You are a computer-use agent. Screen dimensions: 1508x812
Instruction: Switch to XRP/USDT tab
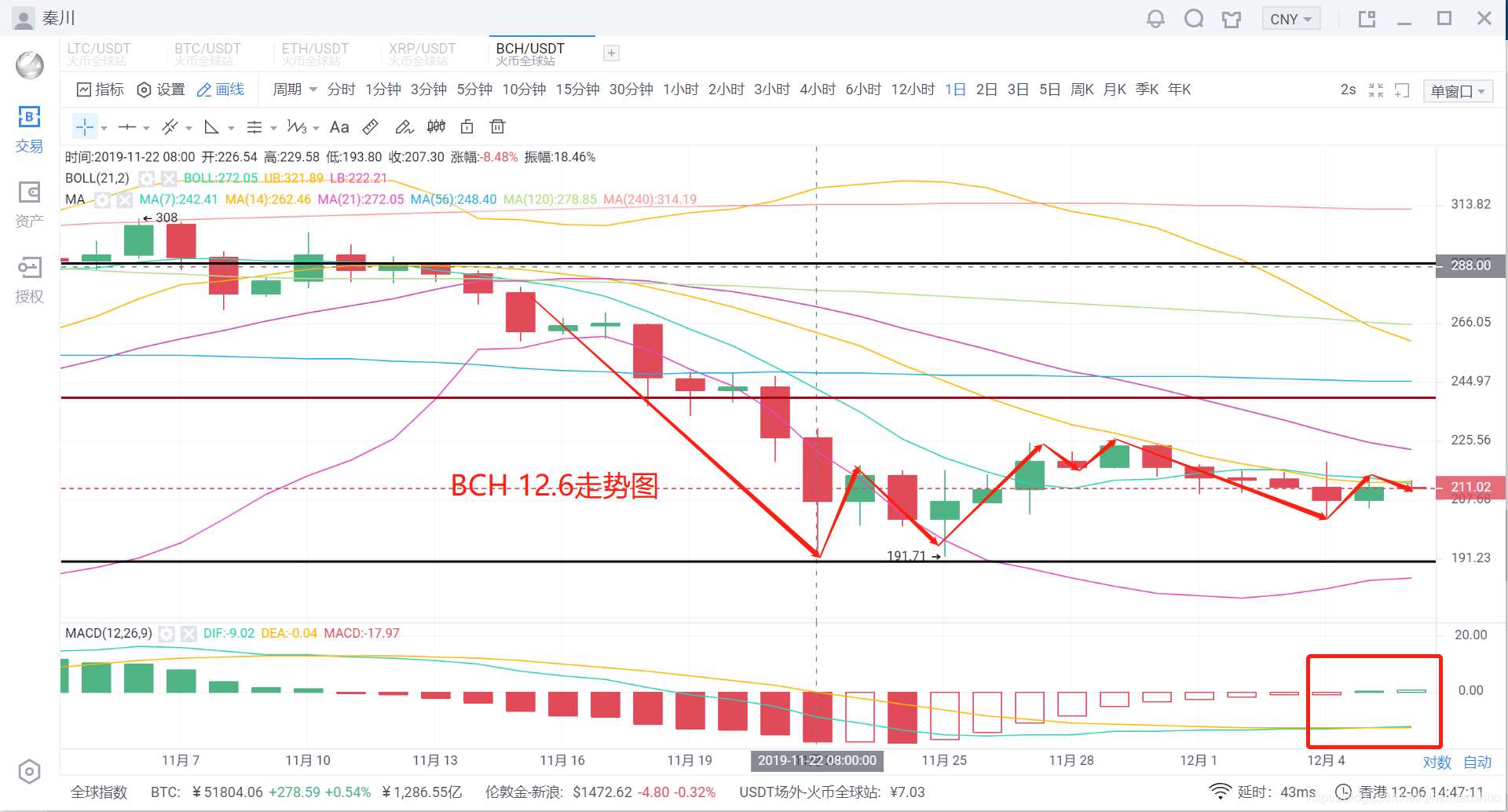422,54
